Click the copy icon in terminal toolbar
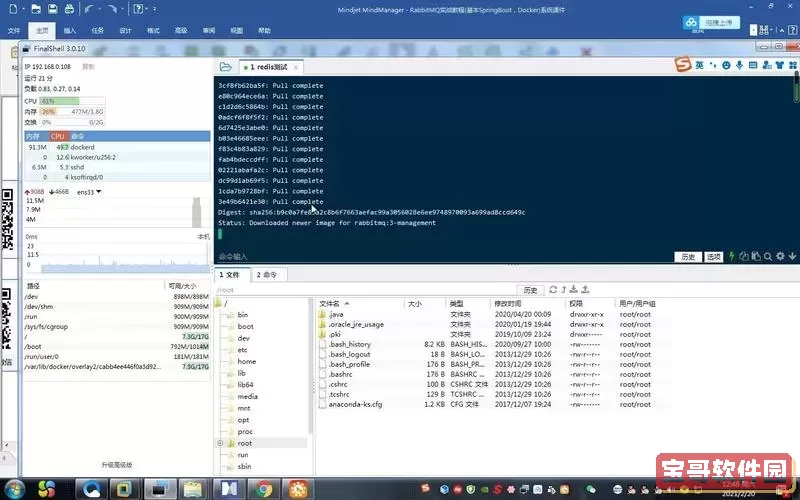 tap(744, 256)
